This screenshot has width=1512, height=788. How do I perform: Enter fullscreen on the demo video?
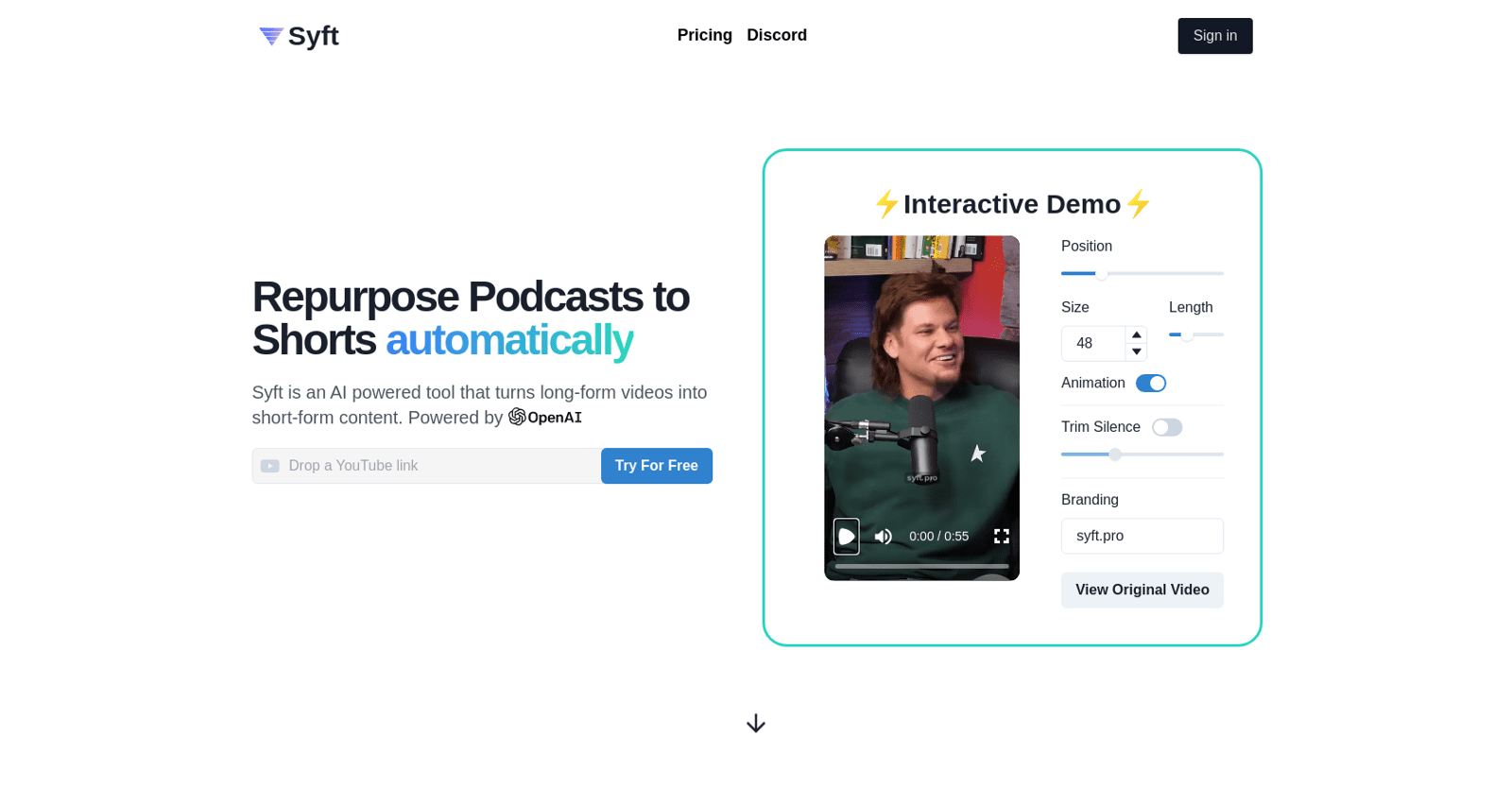click(1002, 537)
